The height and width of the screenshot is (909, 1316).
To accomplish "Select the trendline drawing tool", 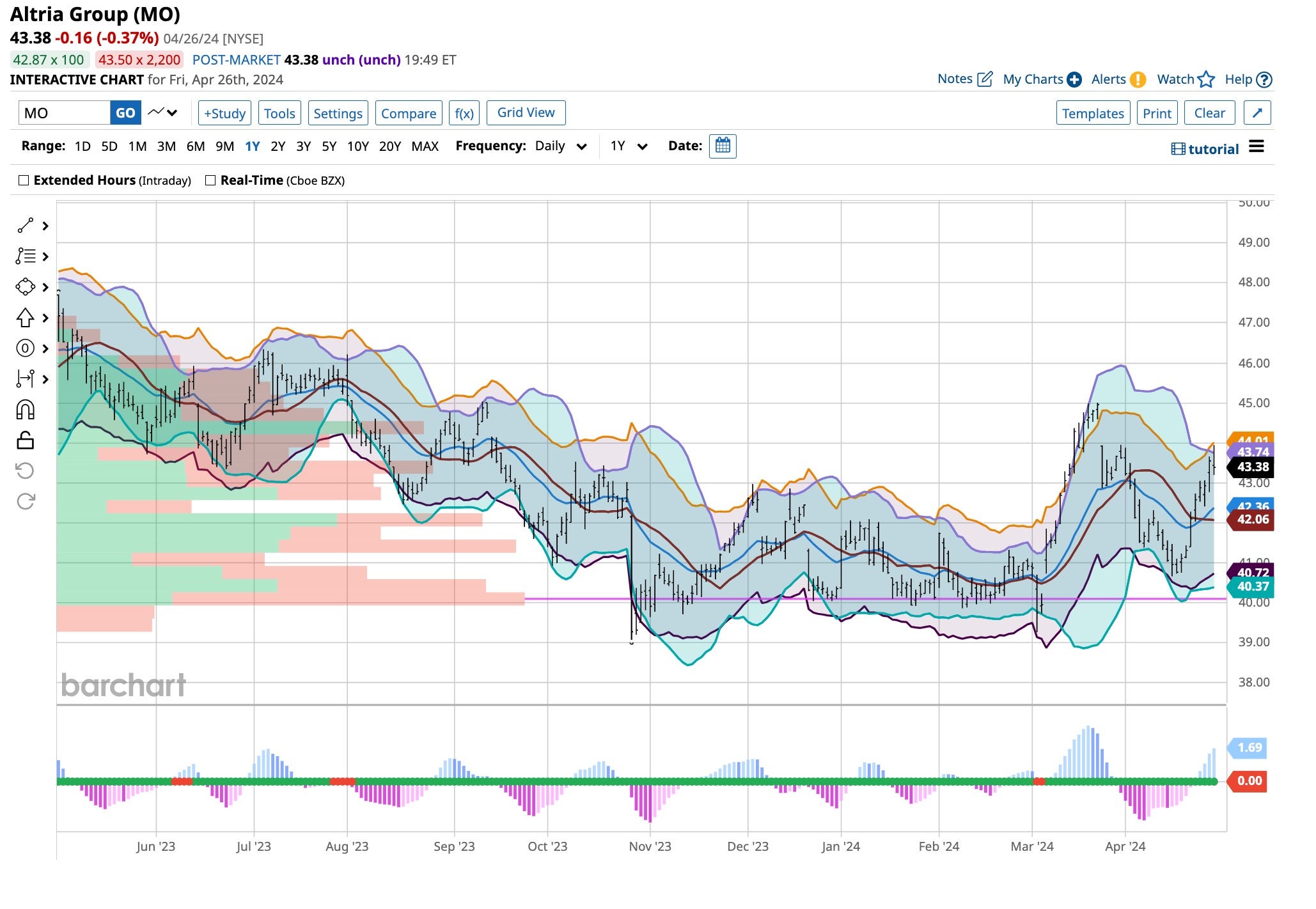I will (x=26, y=226).
